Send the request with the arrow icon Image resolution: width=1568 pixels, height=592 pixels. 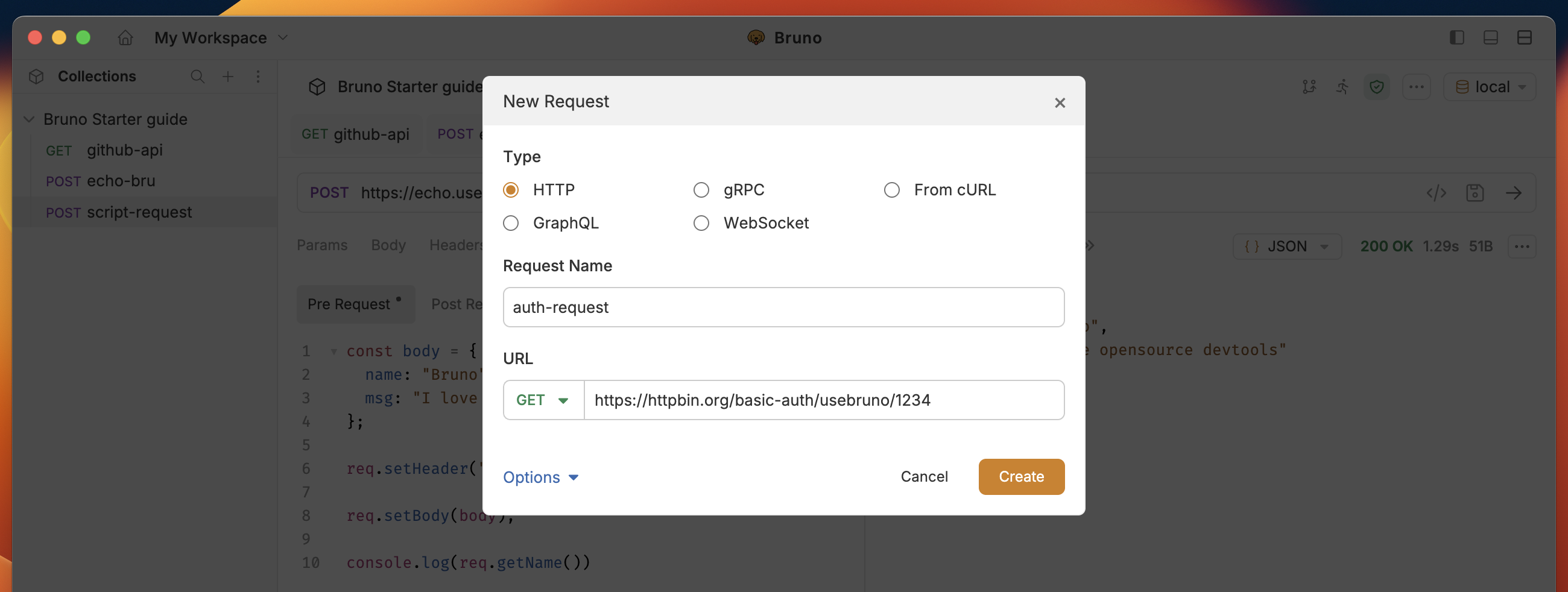coord(1513,194)
